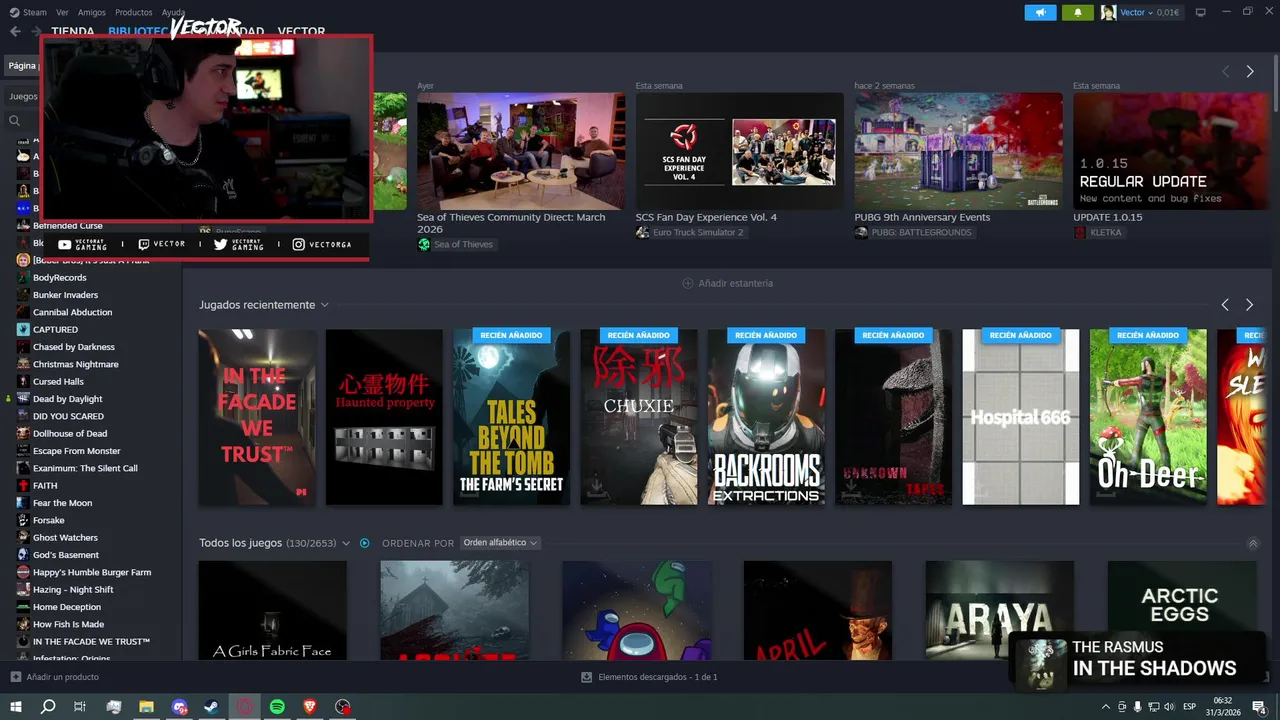Click the play icon beside Todos los juegos
1280x720 pixels.
coord(365,543)
